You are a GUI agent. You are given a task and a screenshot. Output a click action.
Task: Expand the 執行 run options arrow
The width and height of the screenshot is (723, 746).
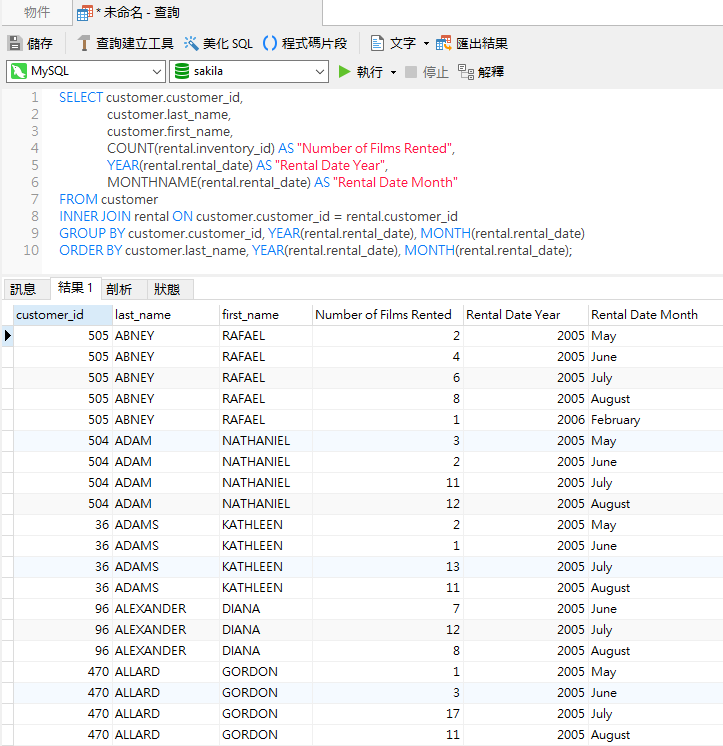pos(393,72)
